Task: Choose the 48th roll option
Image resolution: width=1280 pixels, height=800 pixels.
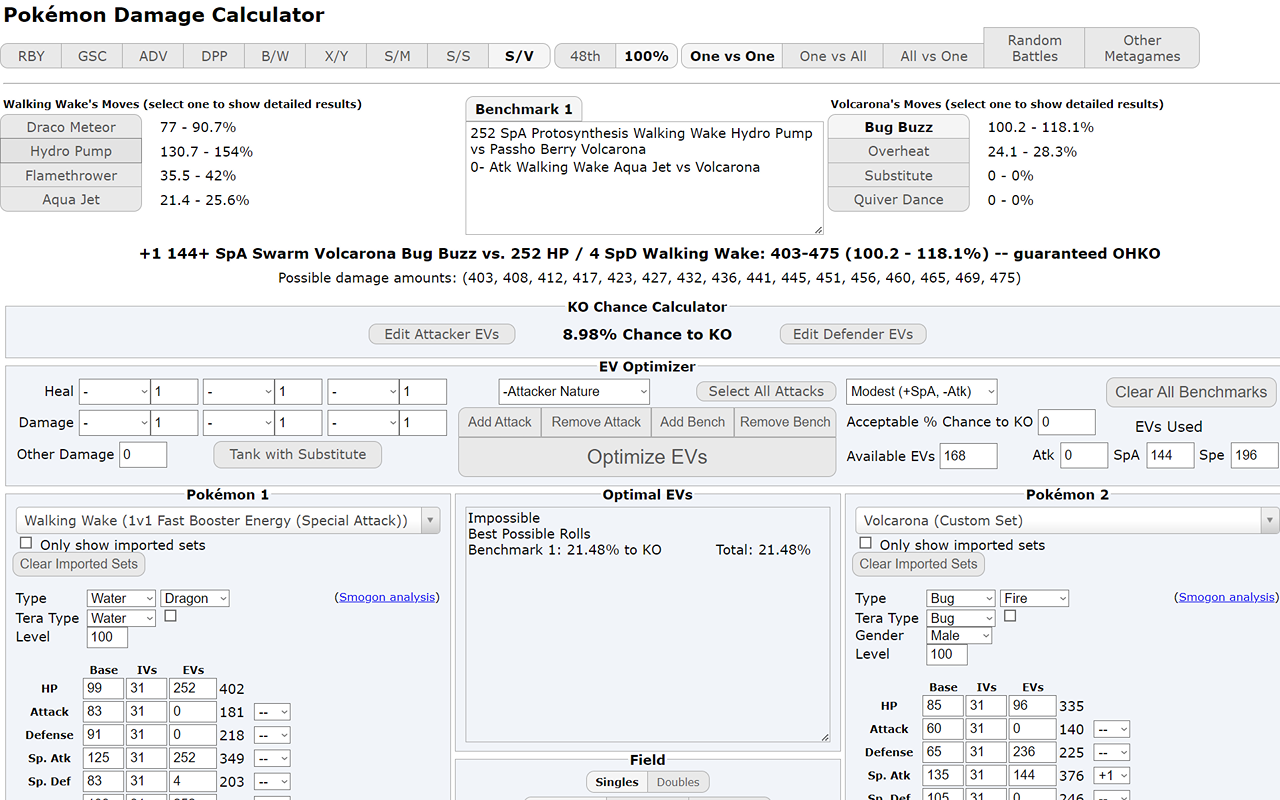Action: (x=585, y=56)
